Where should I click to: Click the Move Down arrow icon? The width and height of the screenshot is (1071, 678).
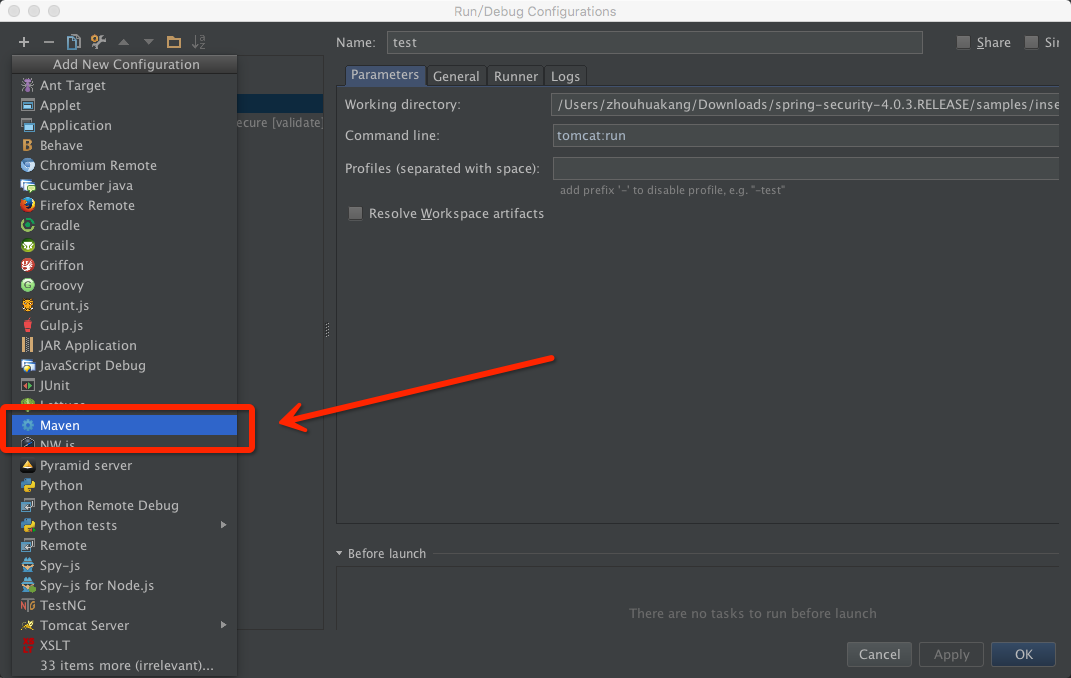click(148, 42)
